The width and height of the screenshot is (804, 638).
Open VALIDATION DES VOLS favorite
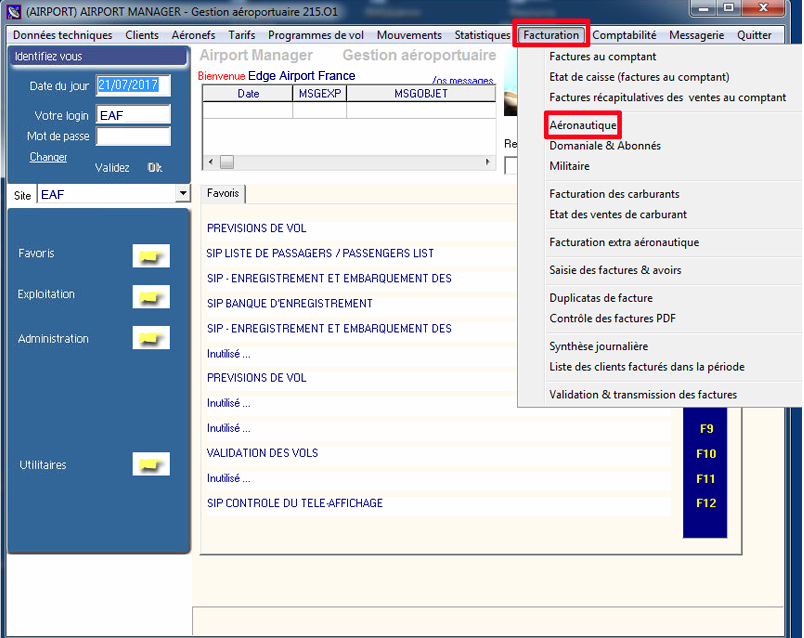pos(262,453)
